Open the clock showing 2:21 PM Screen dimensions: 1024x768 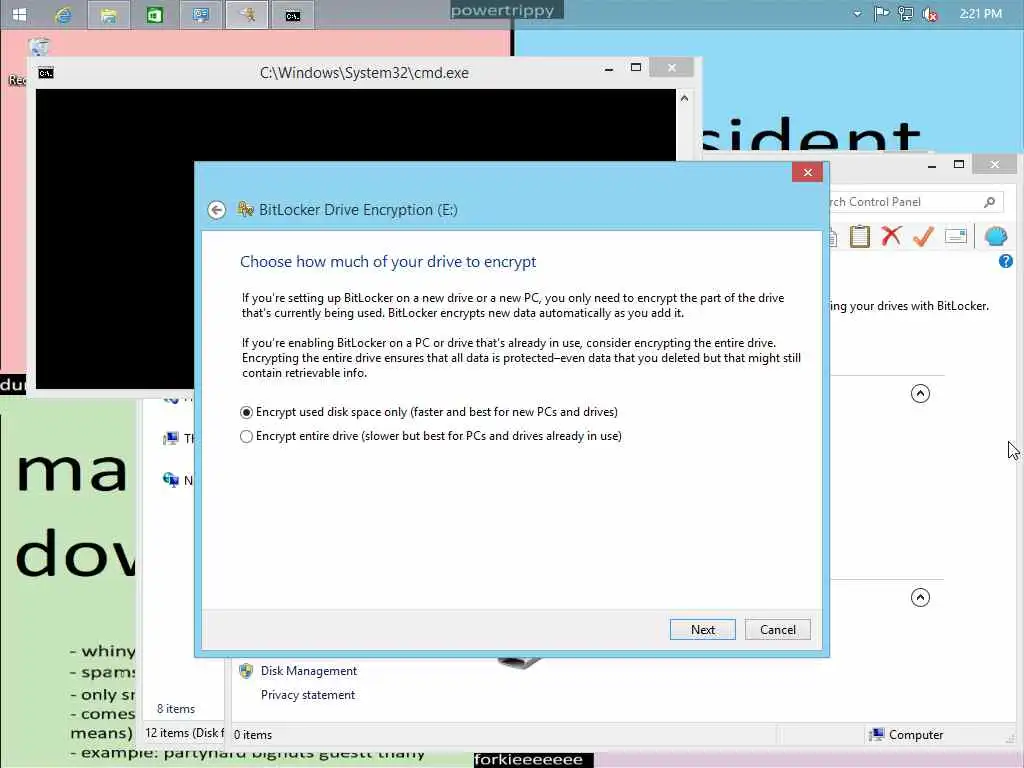(980, 14)
